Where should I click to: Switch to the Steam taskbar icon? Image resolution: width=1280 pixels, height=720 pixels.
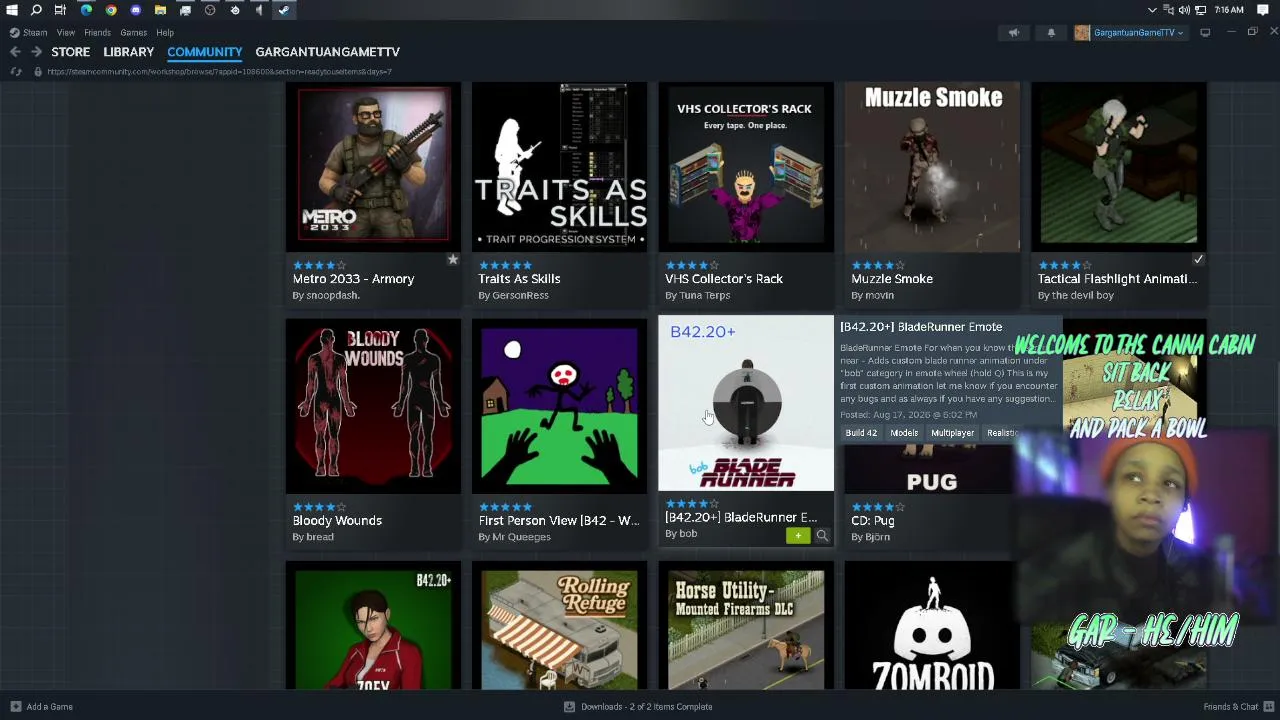coord(284,10)
